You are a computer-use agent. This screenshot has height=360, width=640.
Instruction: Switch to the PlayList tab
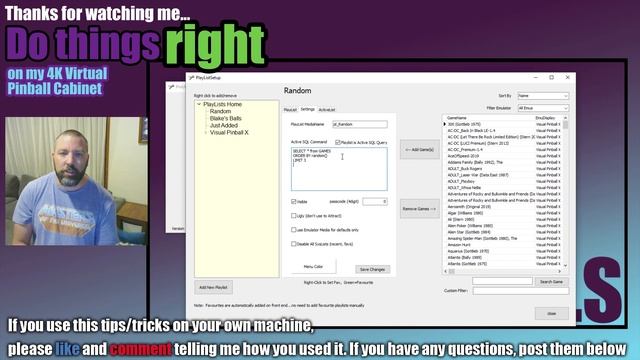pyautogui.click(x=290, y=110)
